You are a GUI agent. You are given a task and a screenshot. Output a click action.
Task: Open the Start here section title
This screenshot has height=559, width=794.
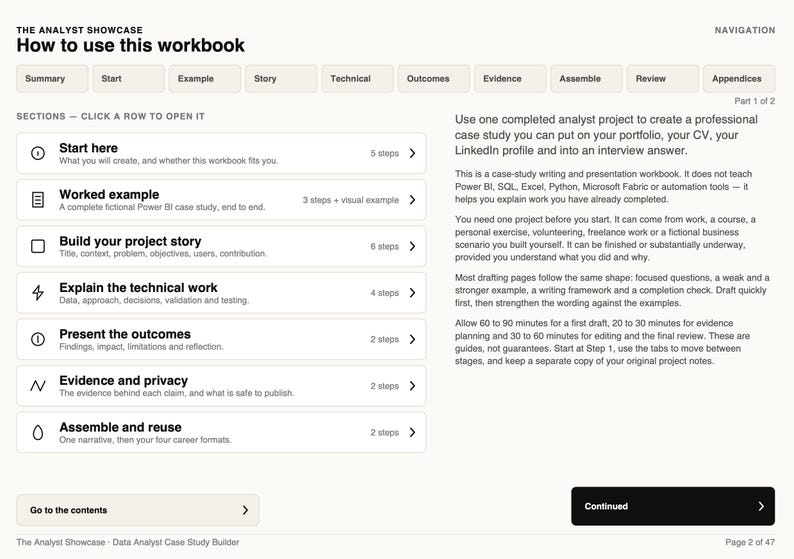[x=89, y=148]
